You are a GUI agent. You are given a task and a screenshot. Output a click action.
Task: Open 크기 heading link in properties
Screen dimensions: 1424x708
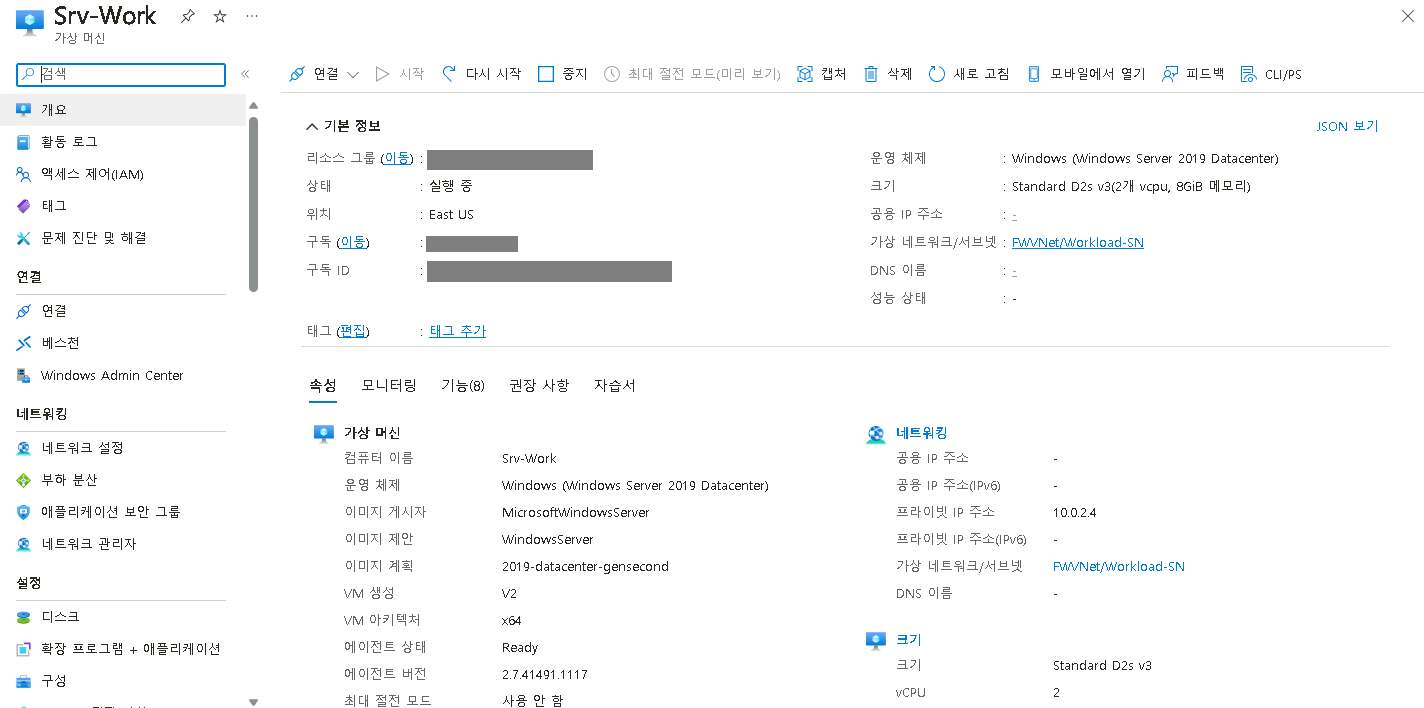tap(909, 639)
